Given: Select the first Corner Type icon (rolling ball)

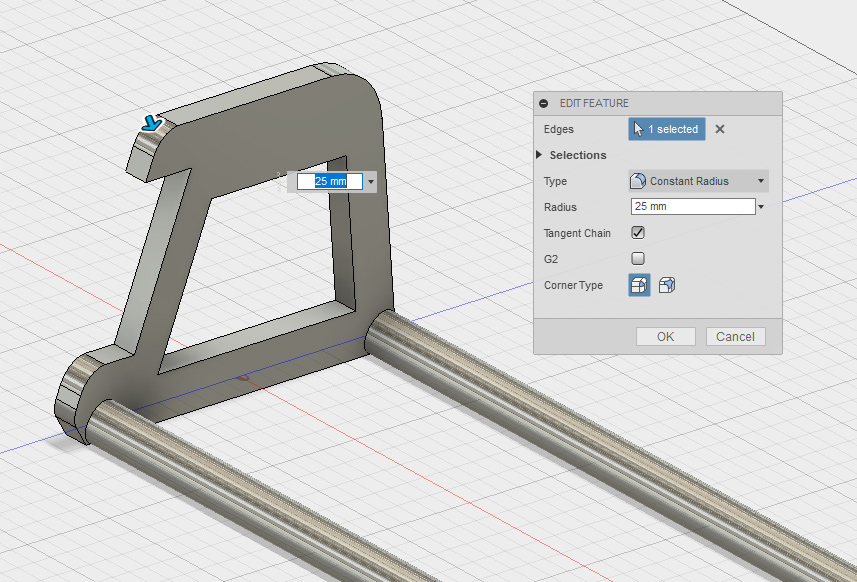Looking at the screenshot, I should pyautogui.click(x=639, y=285).
